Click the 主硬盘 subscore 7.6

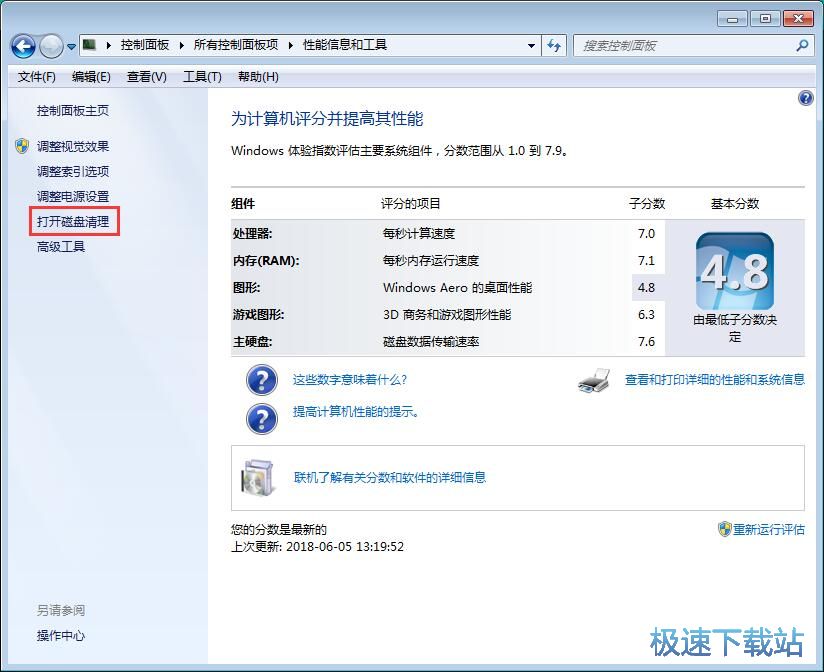[x=646, y=342]
